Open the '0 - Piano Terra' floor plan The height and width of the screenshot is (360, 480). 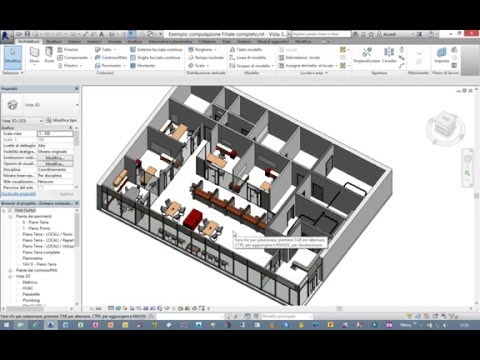coord(36,222)
